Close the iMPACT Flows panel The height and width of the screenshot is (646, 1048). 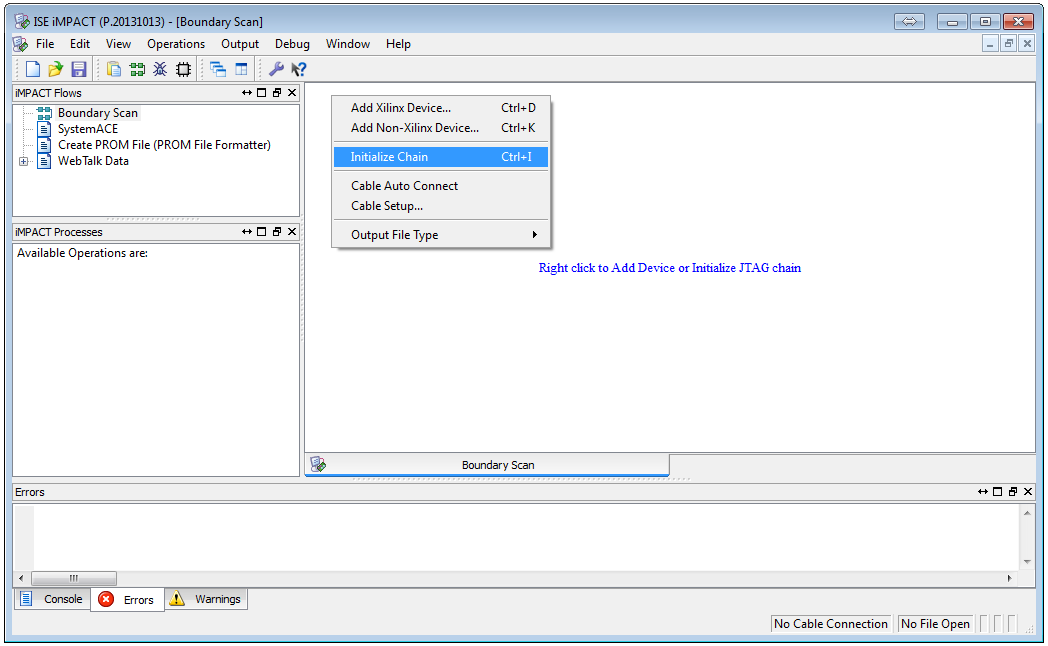(292, 93)
